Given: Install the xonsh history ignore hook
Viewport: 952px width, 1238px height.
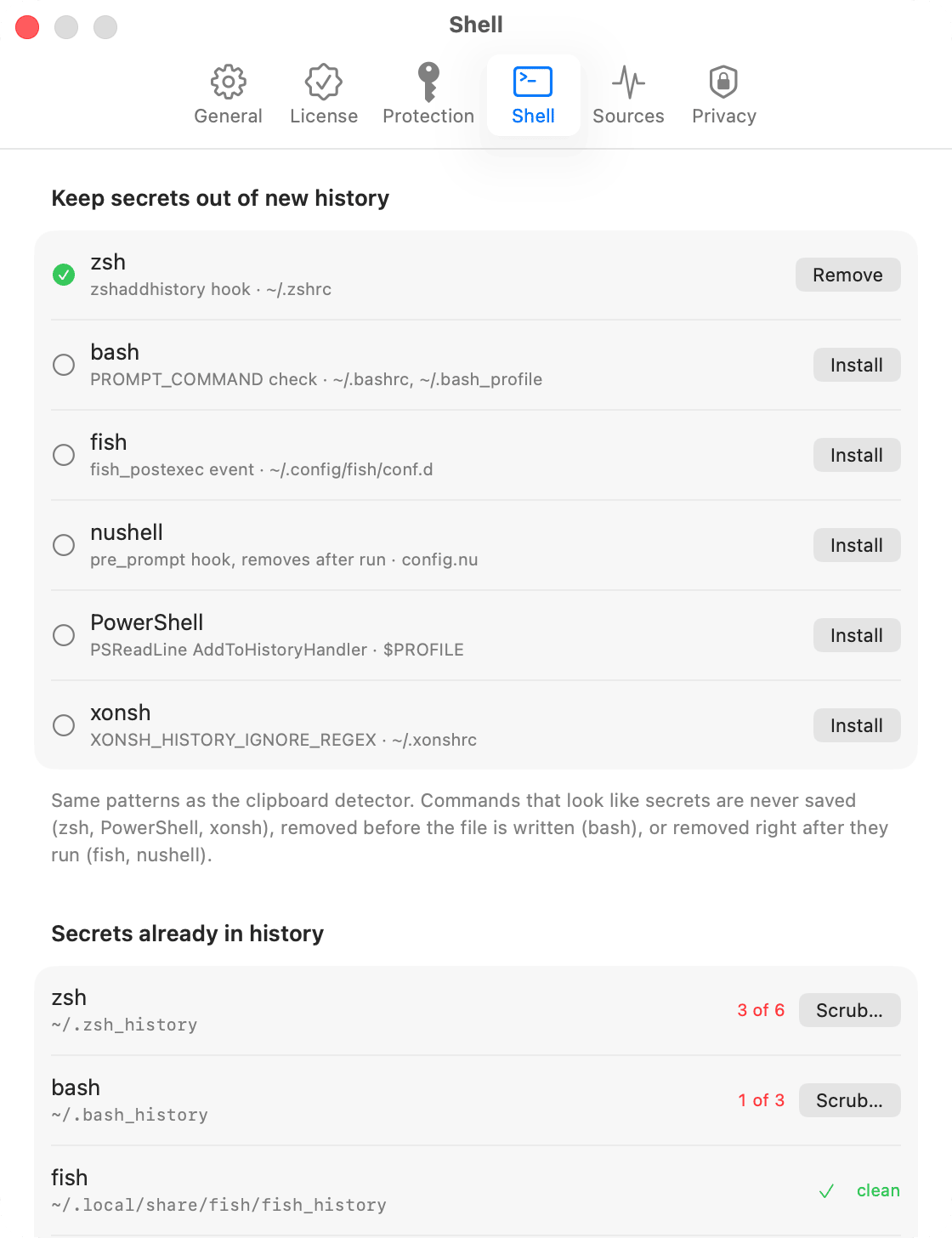Looking at the screenshot, I should click(x=857, y=725).
